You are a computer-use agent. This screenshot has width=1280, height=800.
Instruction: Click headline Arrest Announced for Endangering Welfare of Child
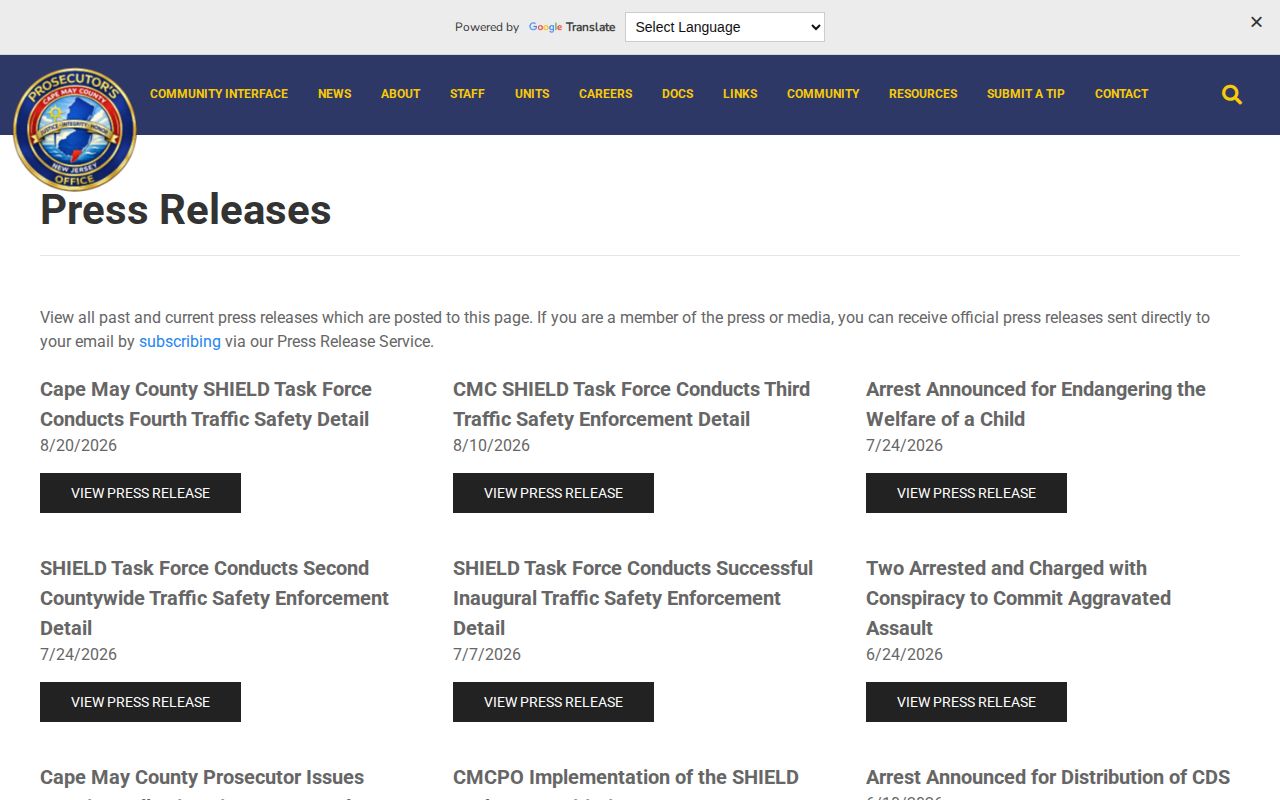coord(1036,404)
